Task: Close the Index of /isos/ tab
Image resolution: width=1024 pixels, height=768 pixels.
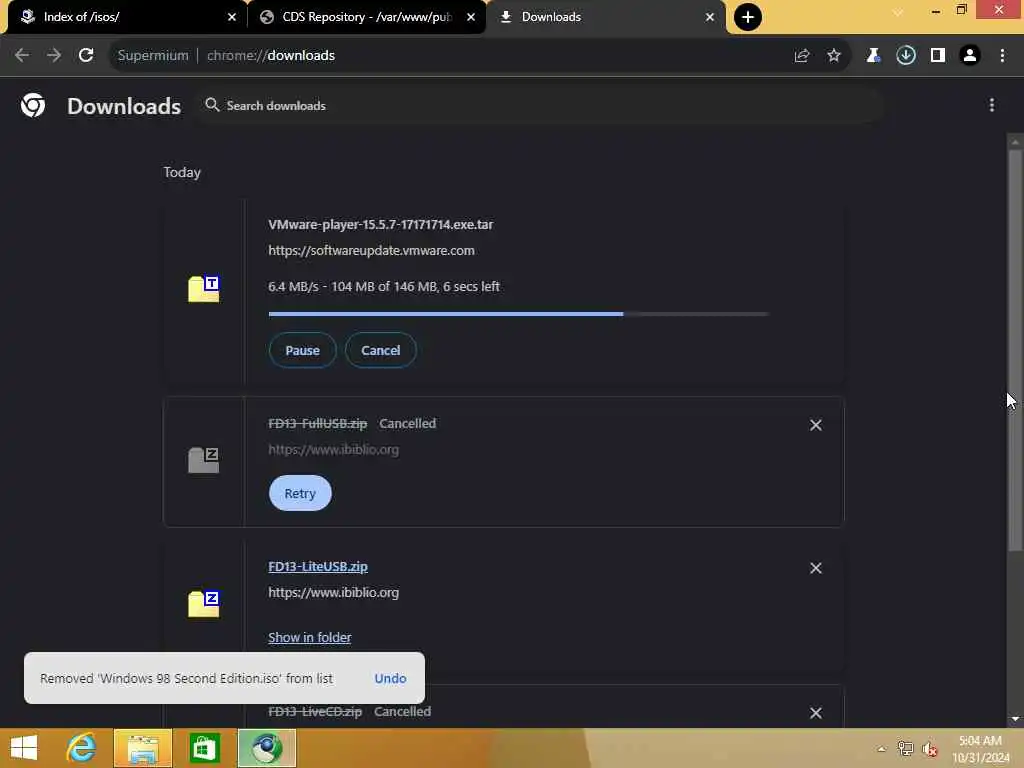Action: pos(232,17)
